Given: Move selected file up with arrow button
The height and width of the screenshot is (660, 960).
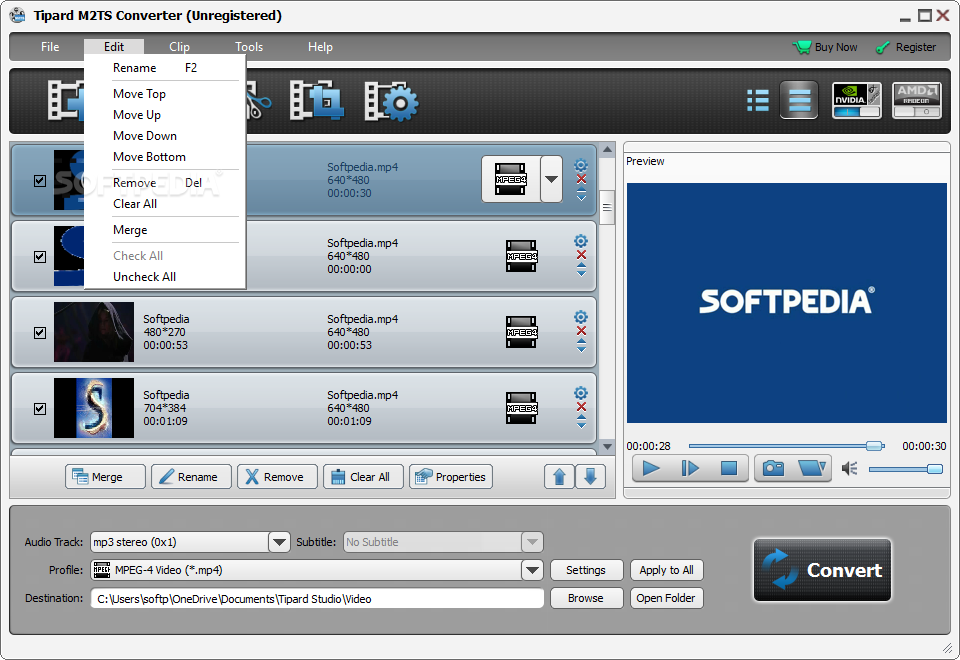Looking at the screenshot, I should click(559, 476).
